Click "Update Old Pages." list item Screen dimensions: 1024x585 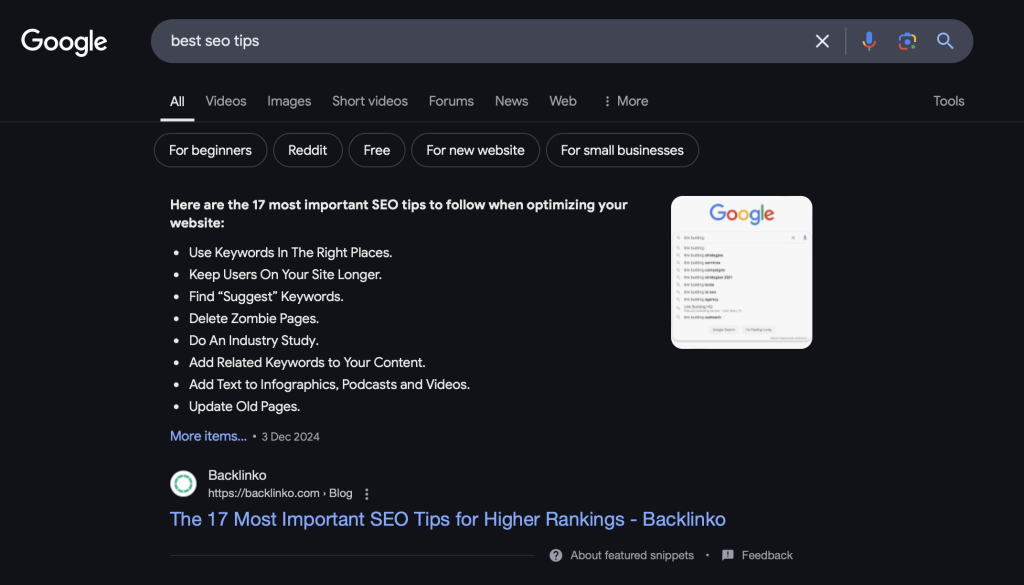pos(244,407)
